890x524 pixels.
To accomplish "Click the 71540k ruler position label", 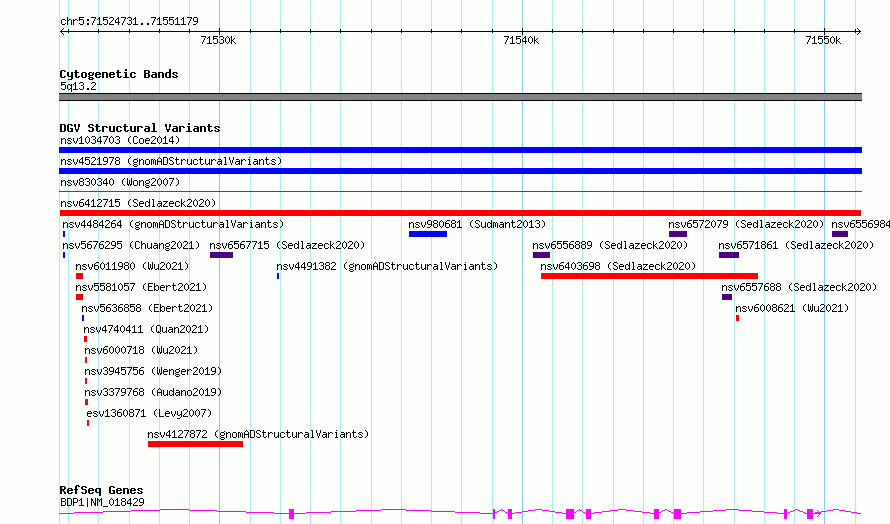I will (x=521, y=40).
